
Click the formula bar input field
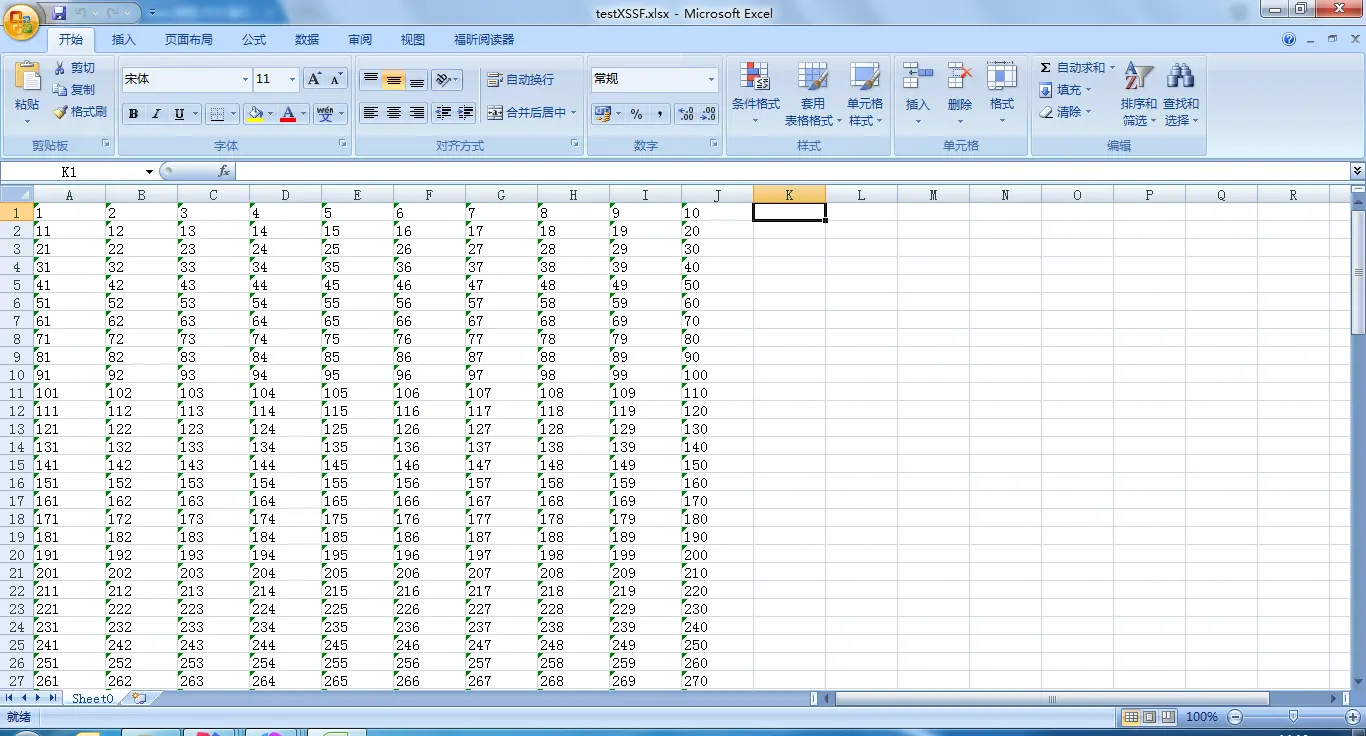[x=791, y=172]
